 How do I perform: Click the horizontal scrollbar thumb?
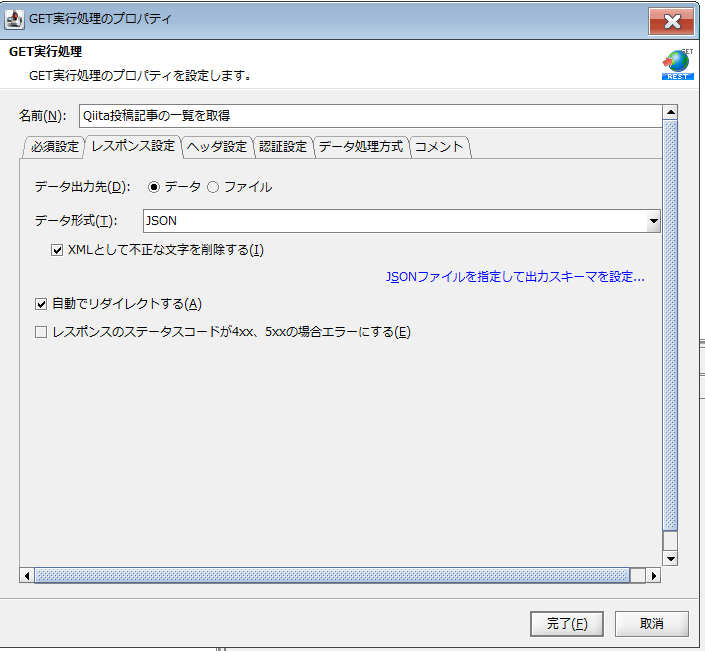(332, 575)
